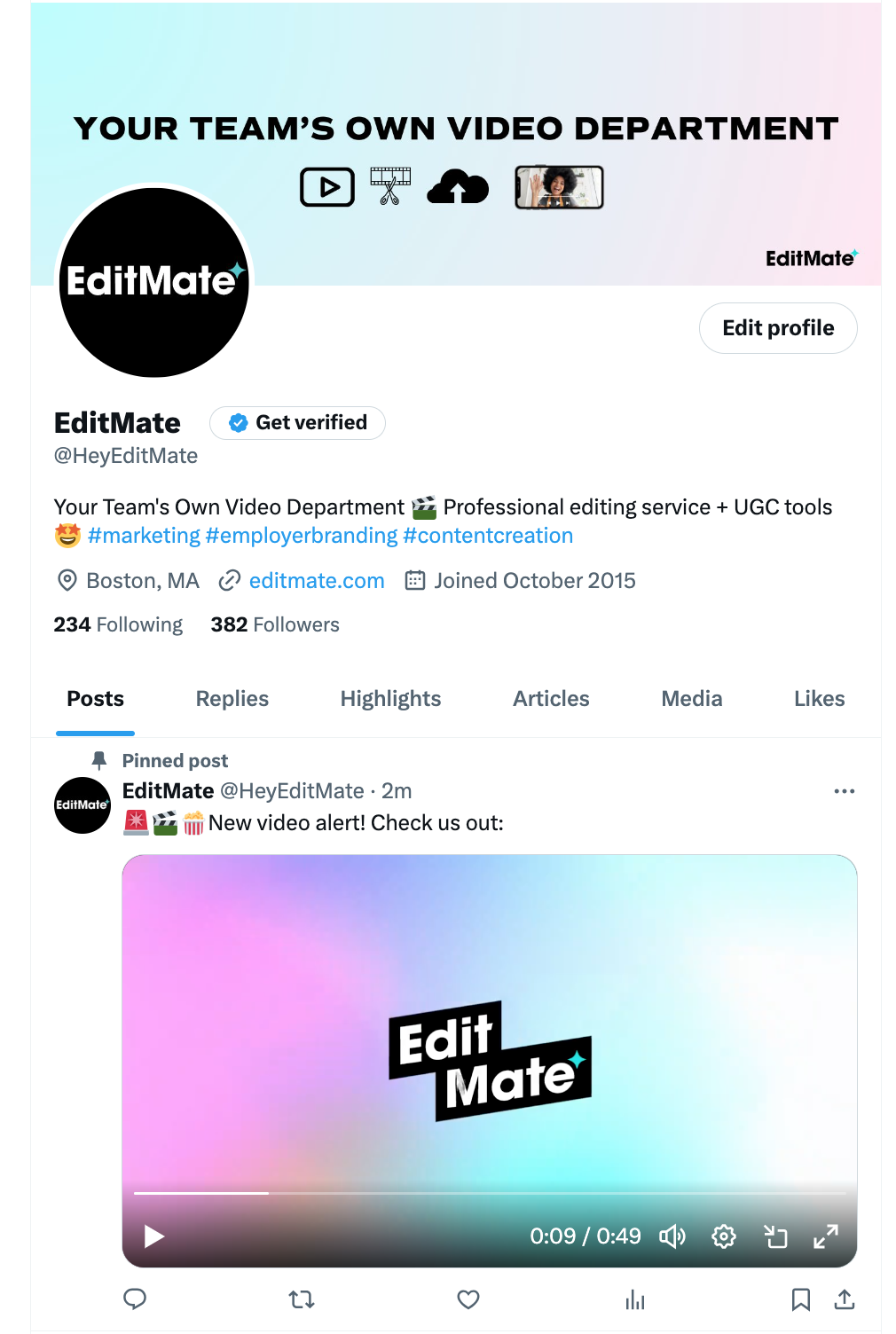Viewport: 896px width, 1334px height.
Task: Switch to the Replies tab
Action: tap(232, 699)
